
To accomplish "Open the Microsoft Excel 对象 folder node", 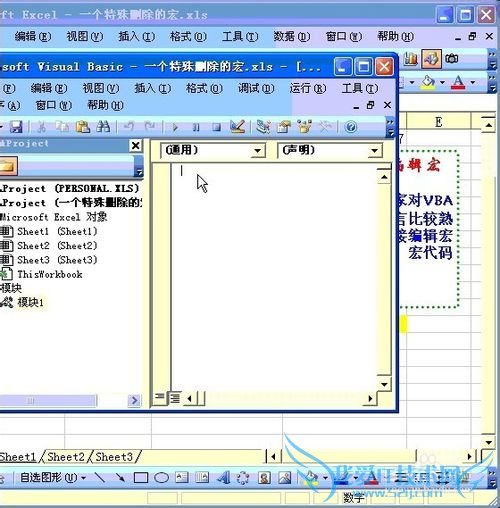I will click(53, 217).
